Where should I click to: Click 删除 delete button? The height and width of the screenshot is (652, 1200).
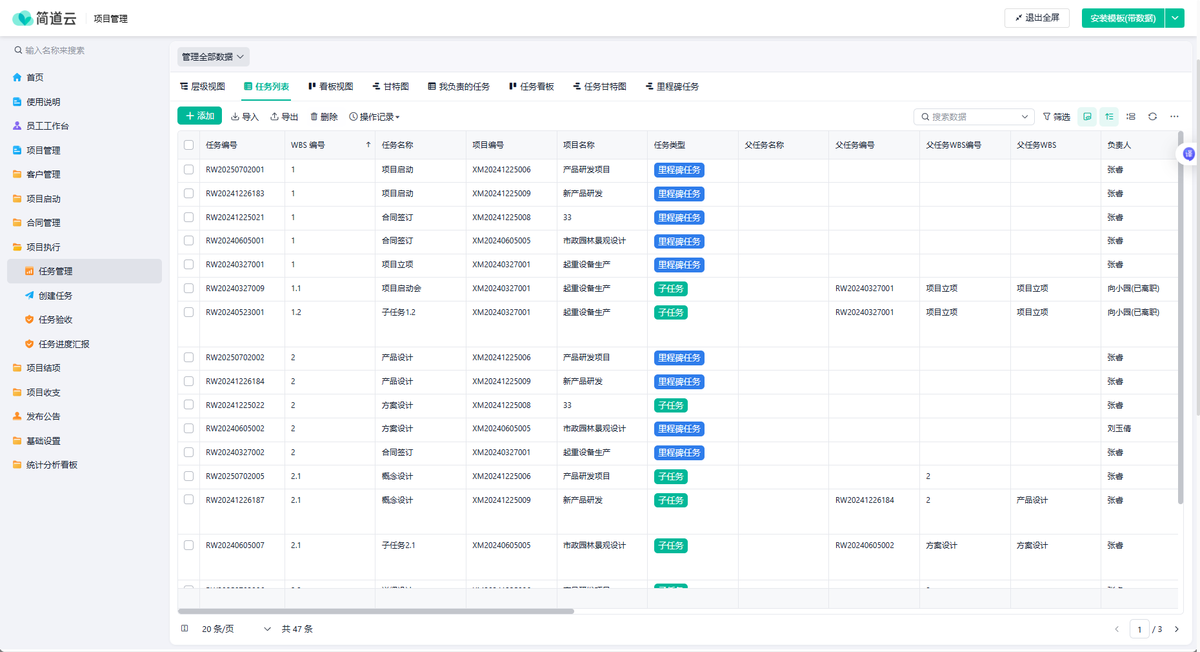point(324,117)
